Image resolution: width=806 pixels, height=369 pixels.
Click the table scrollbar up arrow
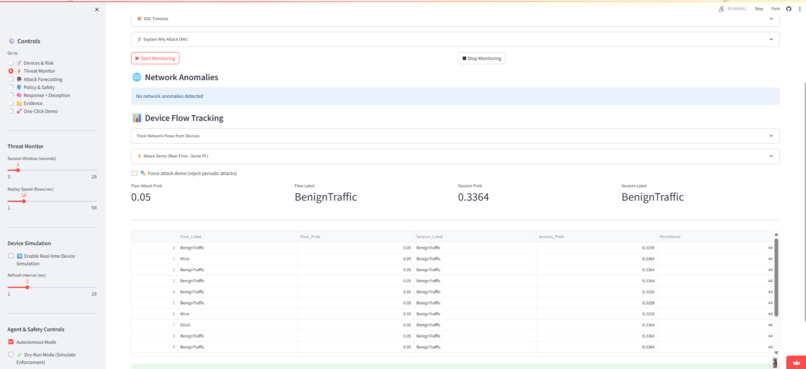(x=776, y=234)
